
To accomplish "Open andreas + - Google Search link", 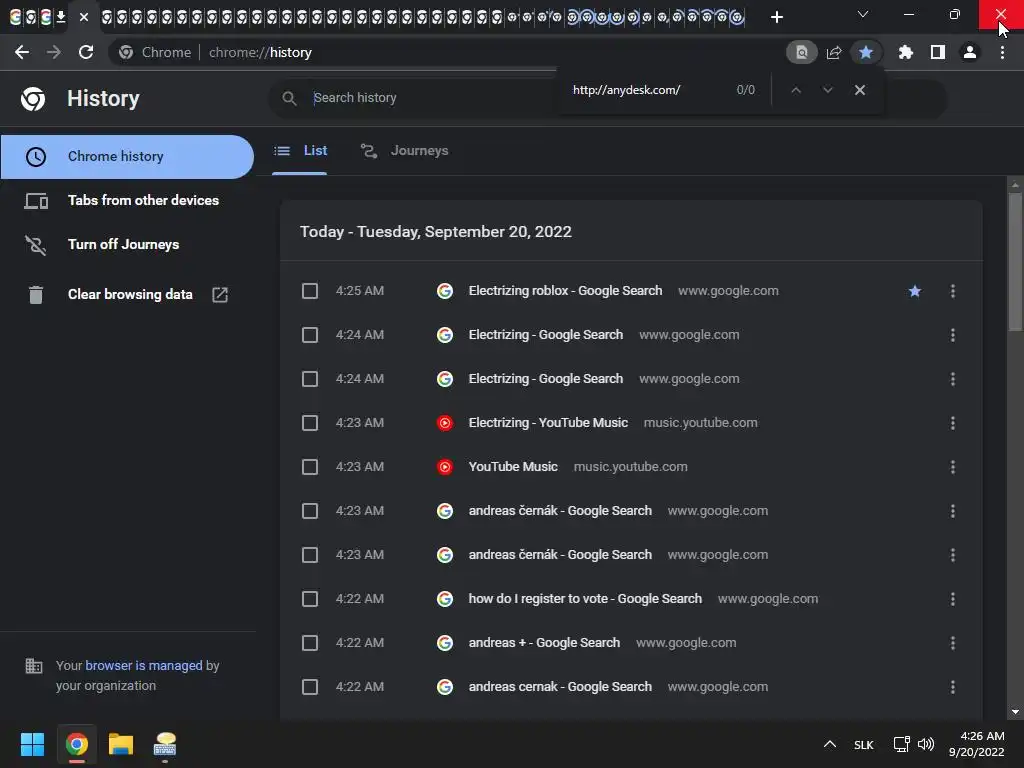I will (544, 643).
